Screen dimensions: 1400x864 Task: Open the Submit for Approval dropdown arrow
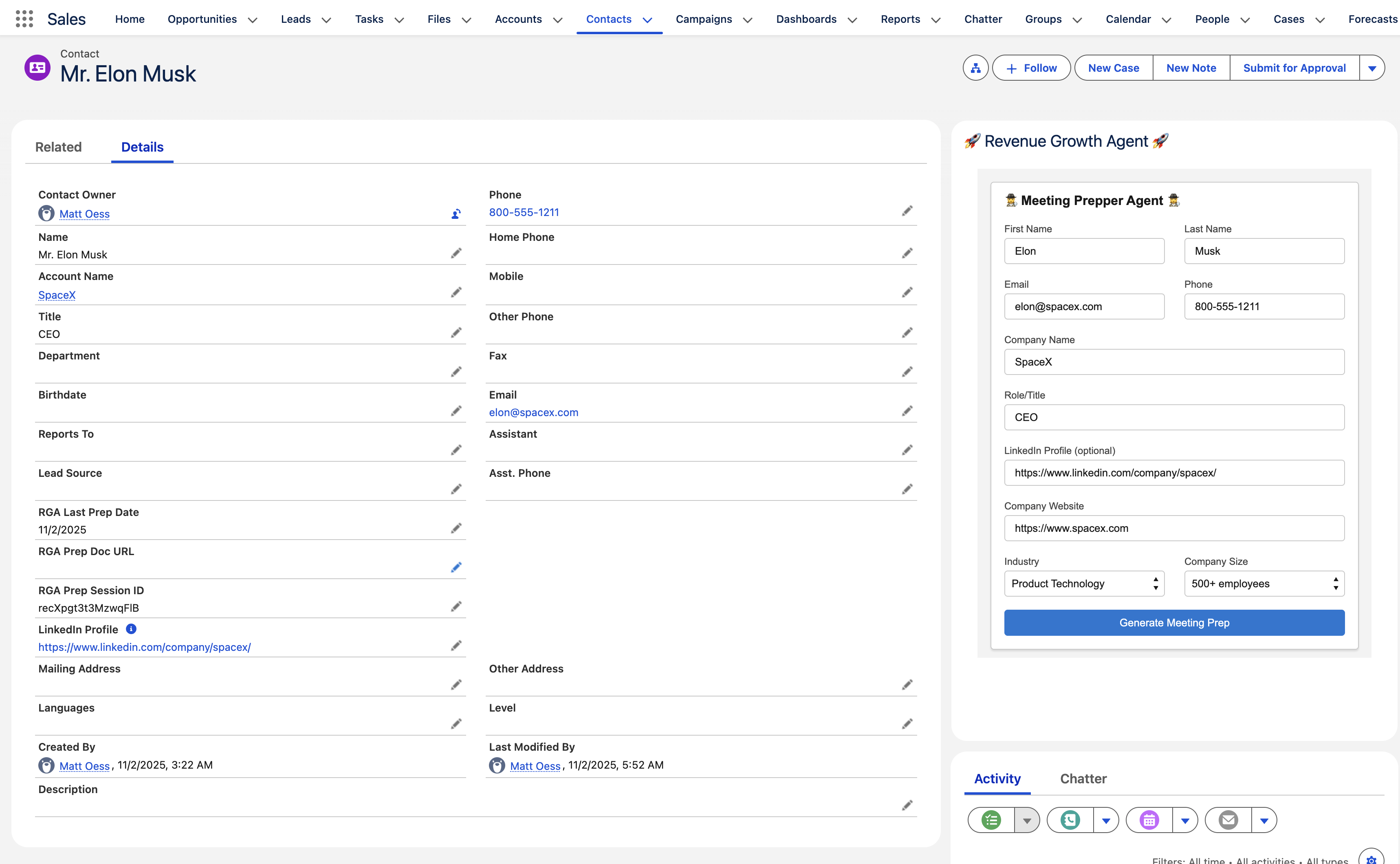coord(1373,67)
